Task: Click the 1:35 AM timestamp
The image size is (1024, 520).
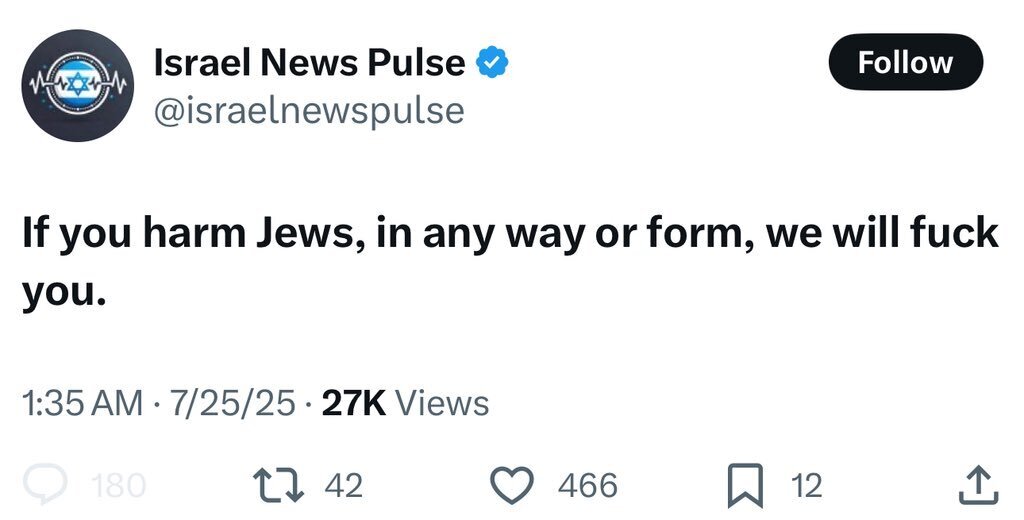Action: click(83, 403)
